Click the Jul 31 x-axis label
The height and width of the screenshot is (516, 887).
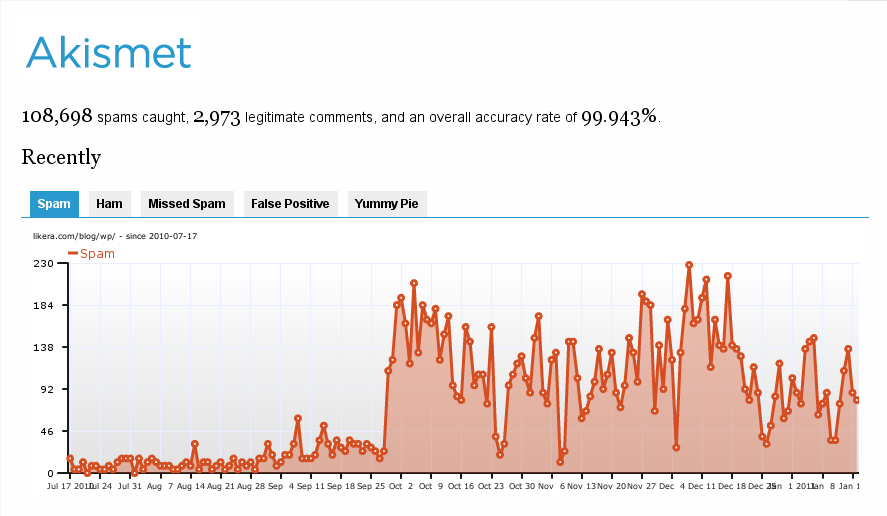point(130,486)
